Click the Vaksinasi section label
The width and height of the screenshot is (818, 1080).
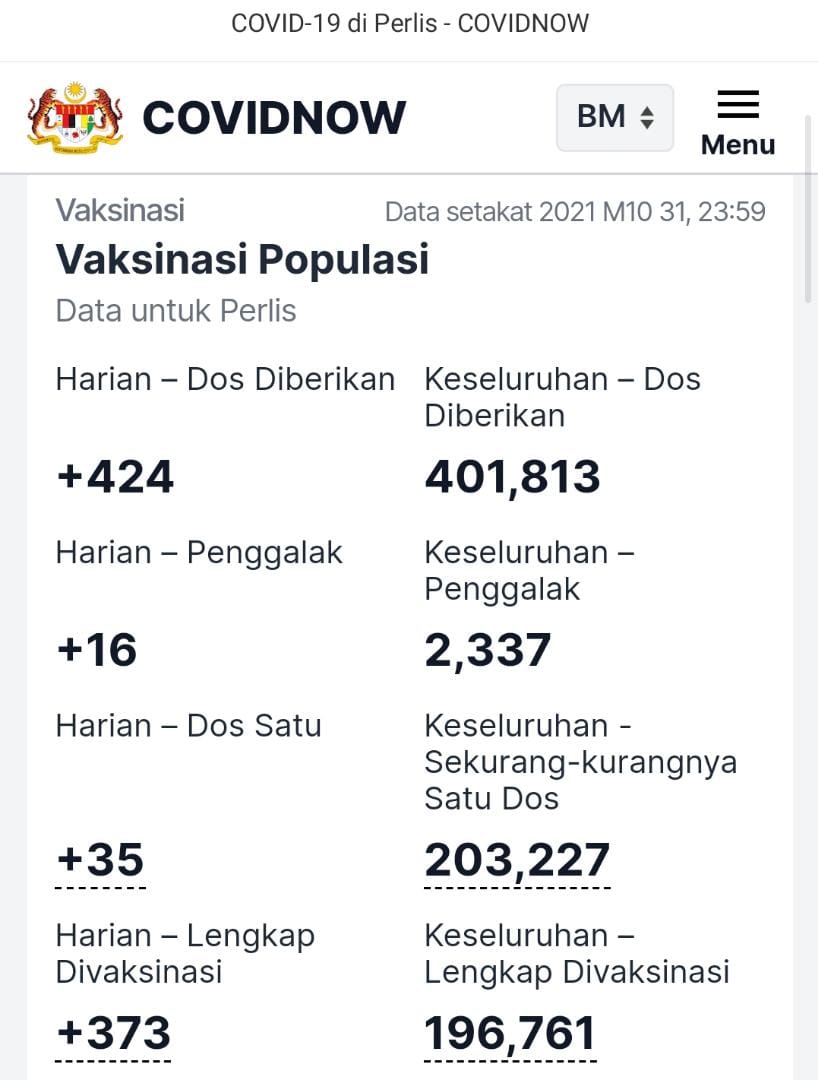(120, 210)
